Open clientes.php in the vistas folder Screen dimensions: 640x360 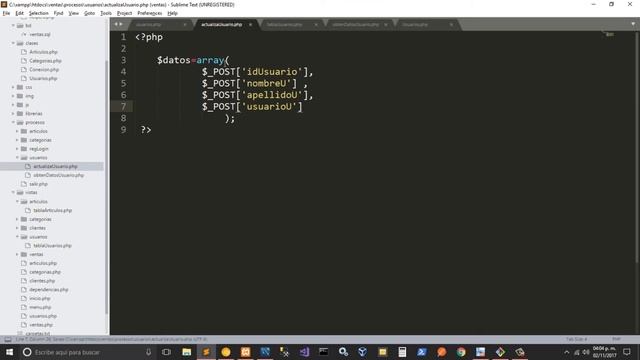point(42,281)
